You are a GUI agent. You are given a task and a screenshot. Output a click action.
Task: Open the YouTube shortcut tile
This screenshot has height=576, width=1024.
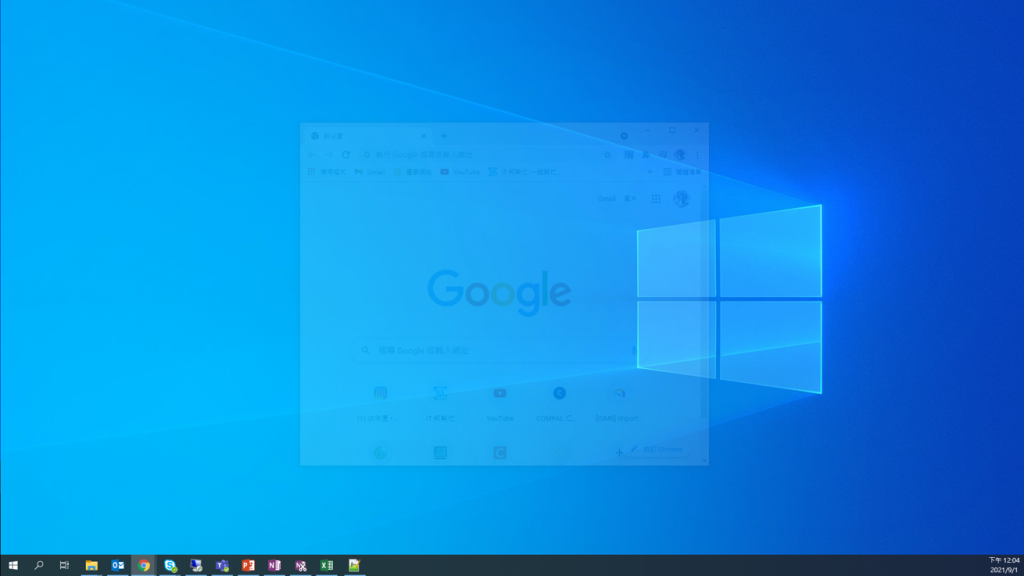pos(500,403)
